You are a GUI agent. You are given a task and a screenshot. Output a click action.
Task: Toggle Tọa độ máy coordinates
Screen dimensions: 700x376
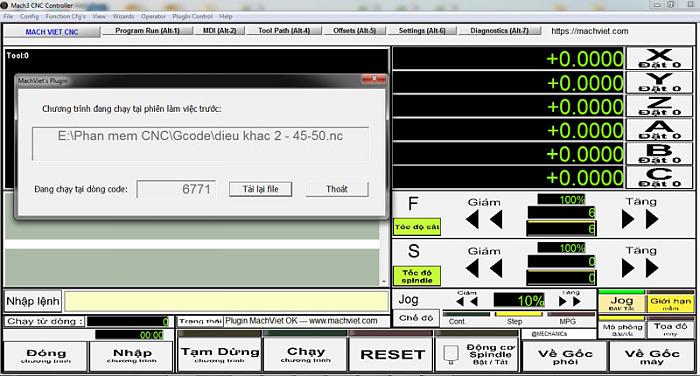point(671,330)
